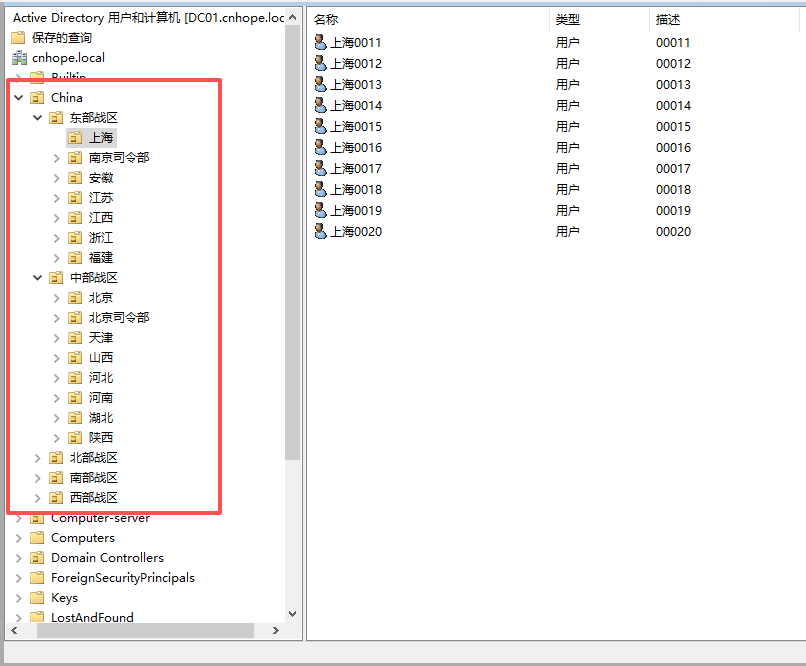Select user 上海0015 in the list
The image size is (806, 666).
pyautogui.click(x=356, y=126)
